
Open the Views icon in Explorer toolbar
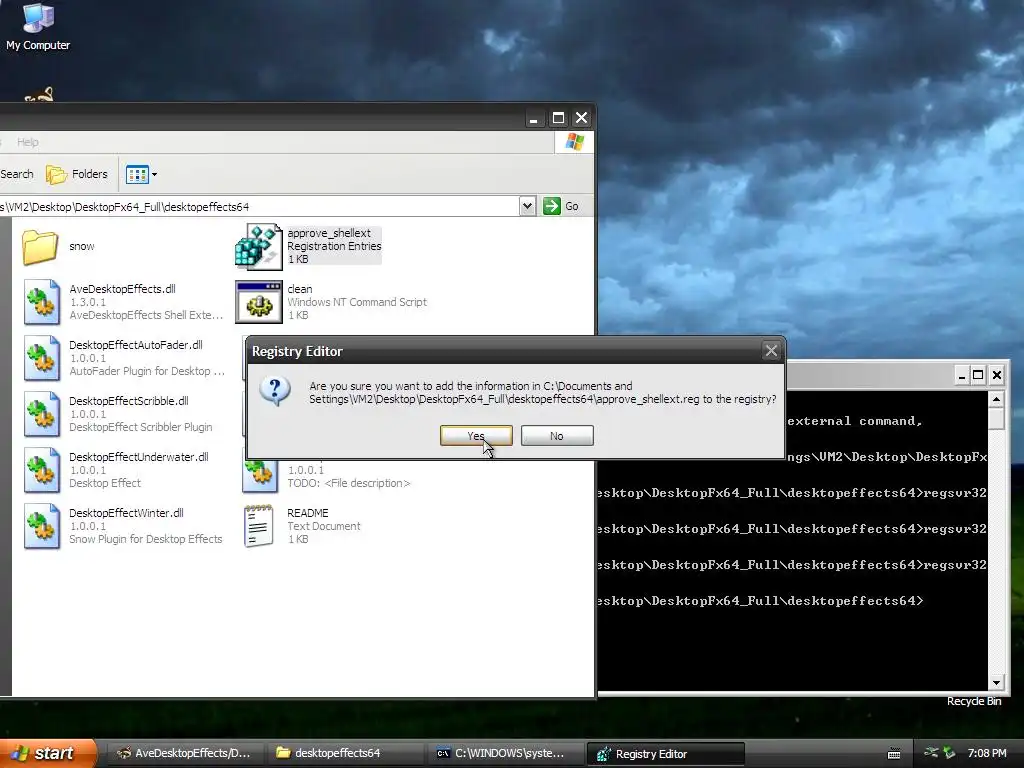(x=137, y=174)
